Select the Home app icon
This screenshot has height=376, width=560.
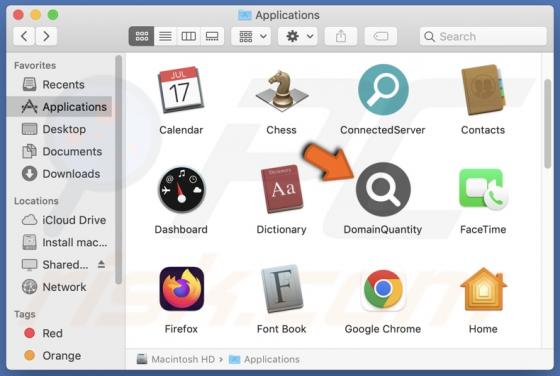click(x=483, y=289)
